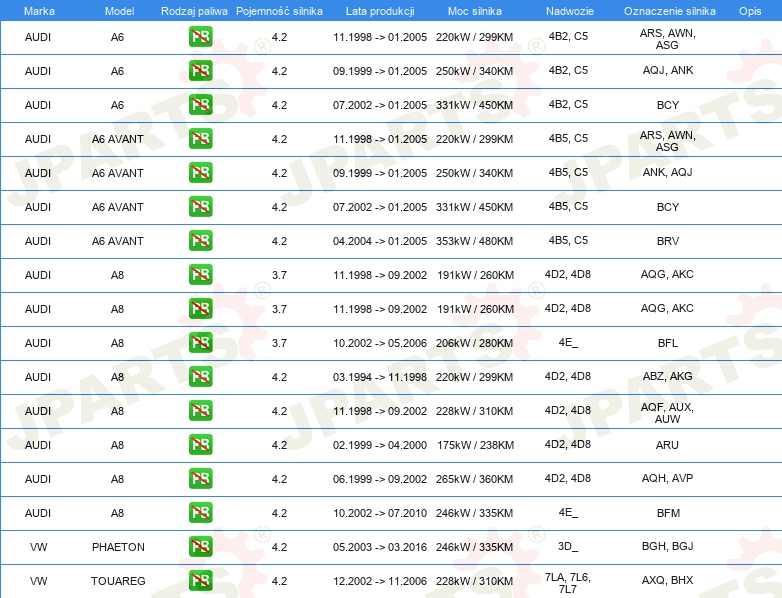Click the fuel icon in the ANK, AQJ row
782x598 pixels.
[200, 173]
